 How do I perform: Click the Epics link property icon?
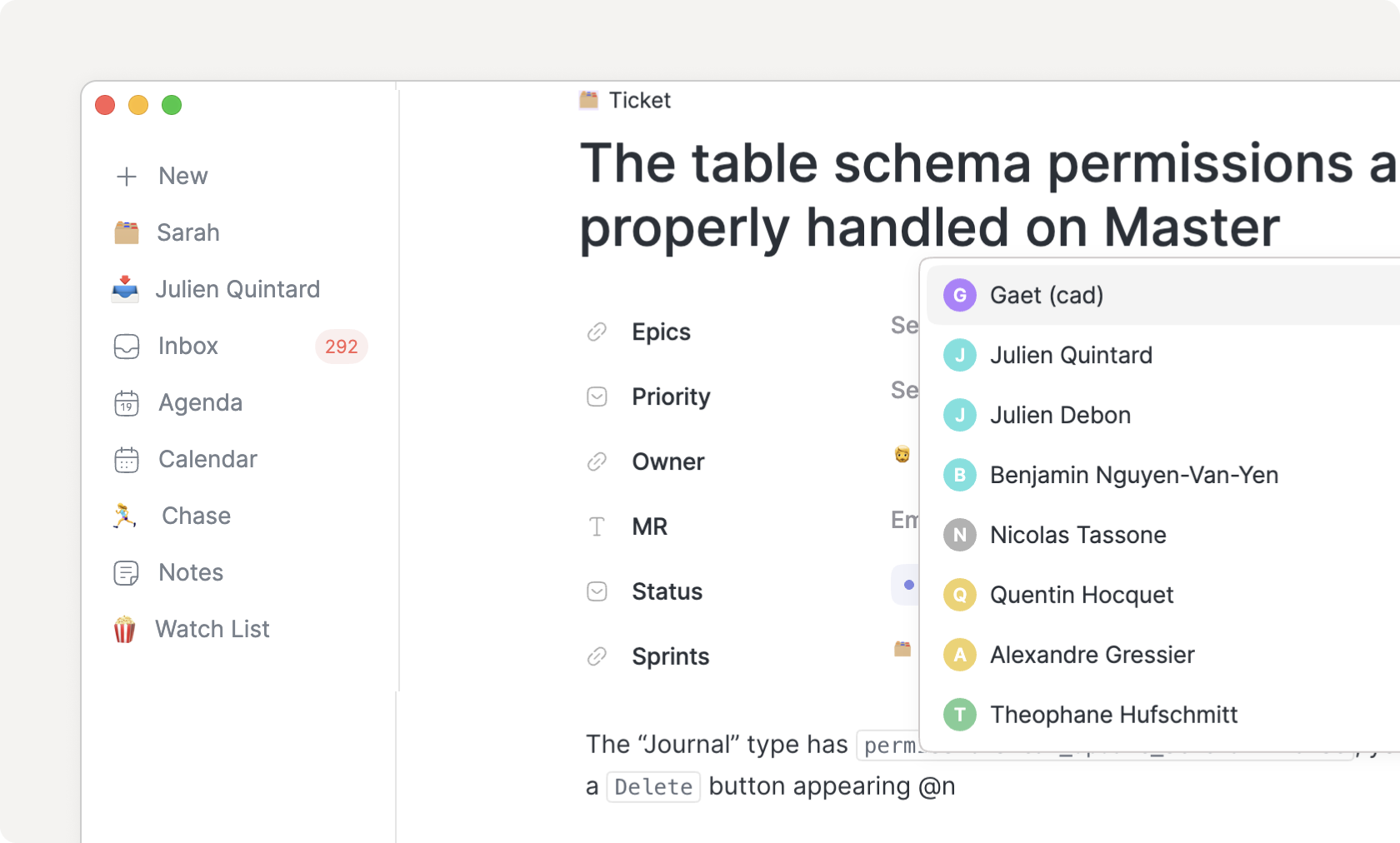click(597, 332)
